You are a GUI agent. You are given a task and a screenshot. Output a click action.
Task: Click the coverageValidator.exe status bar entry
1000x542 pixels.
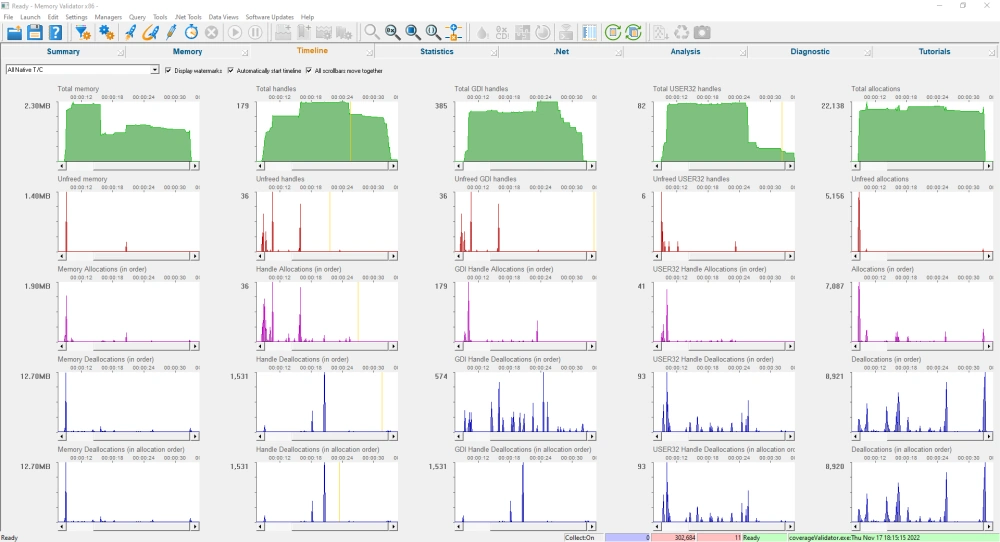[892, 538]
